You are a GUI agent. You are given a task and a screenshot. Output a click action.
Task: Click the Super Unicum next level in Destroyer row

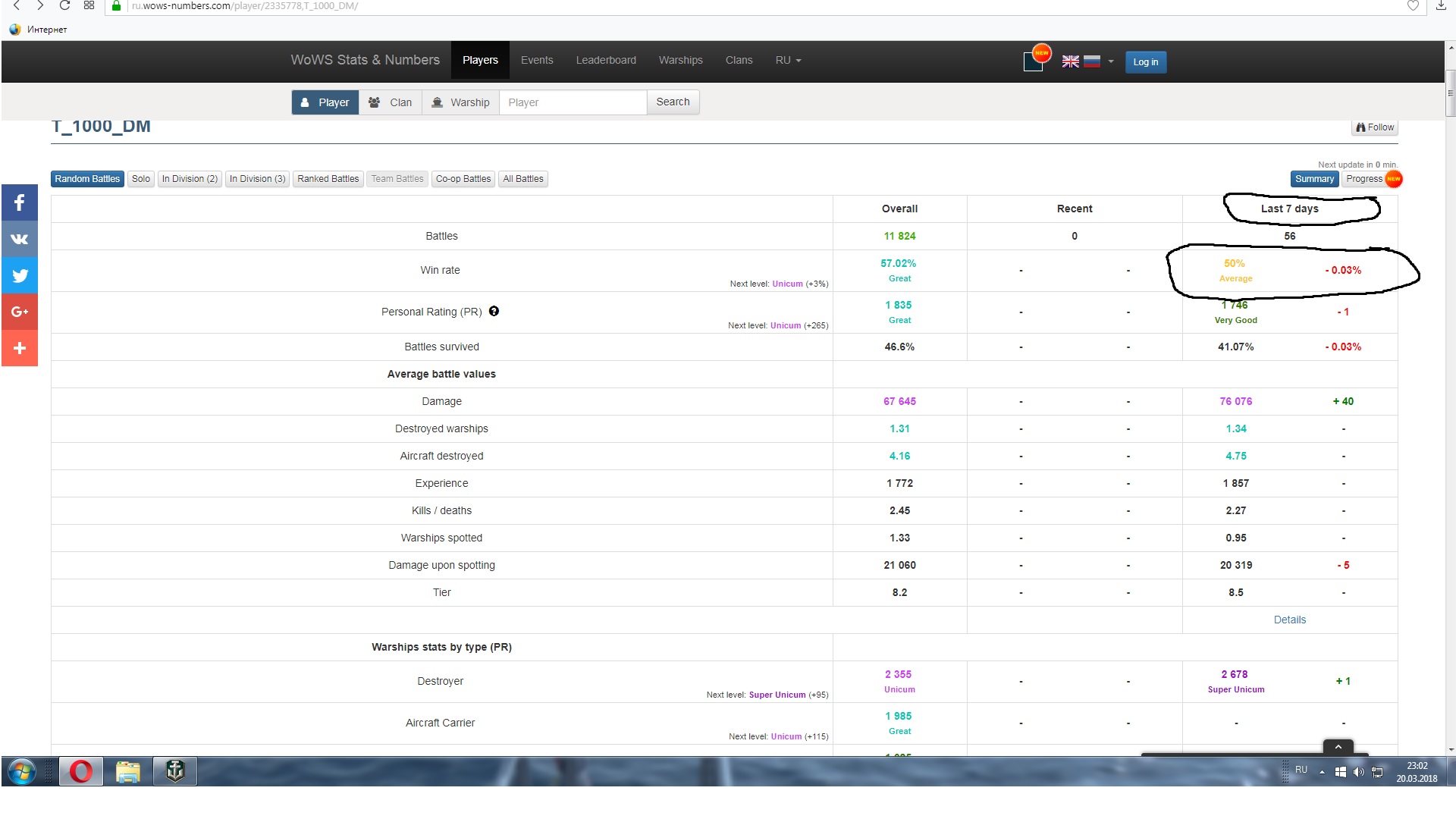click(x=777, y=695)
